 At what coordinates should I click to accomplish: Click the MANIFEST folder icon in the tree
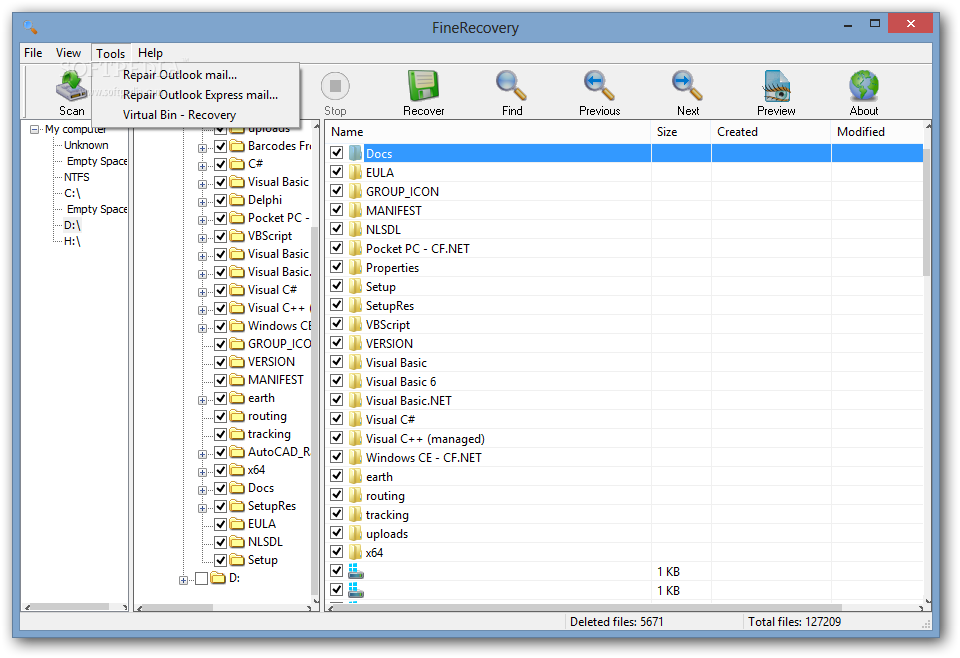click(x=237, y=380)
